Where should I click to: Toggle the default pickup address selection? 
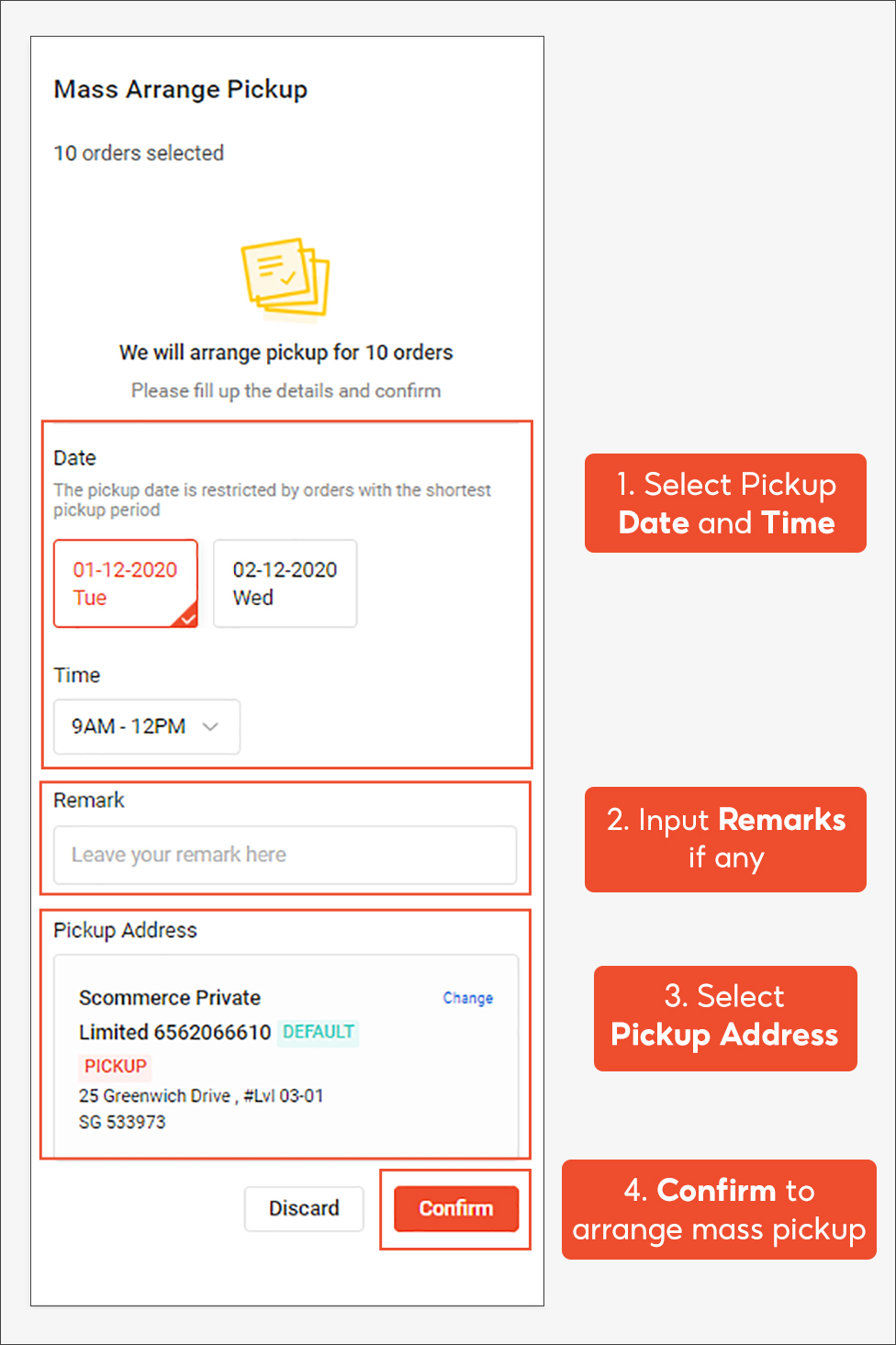[x=285, y=1056]
